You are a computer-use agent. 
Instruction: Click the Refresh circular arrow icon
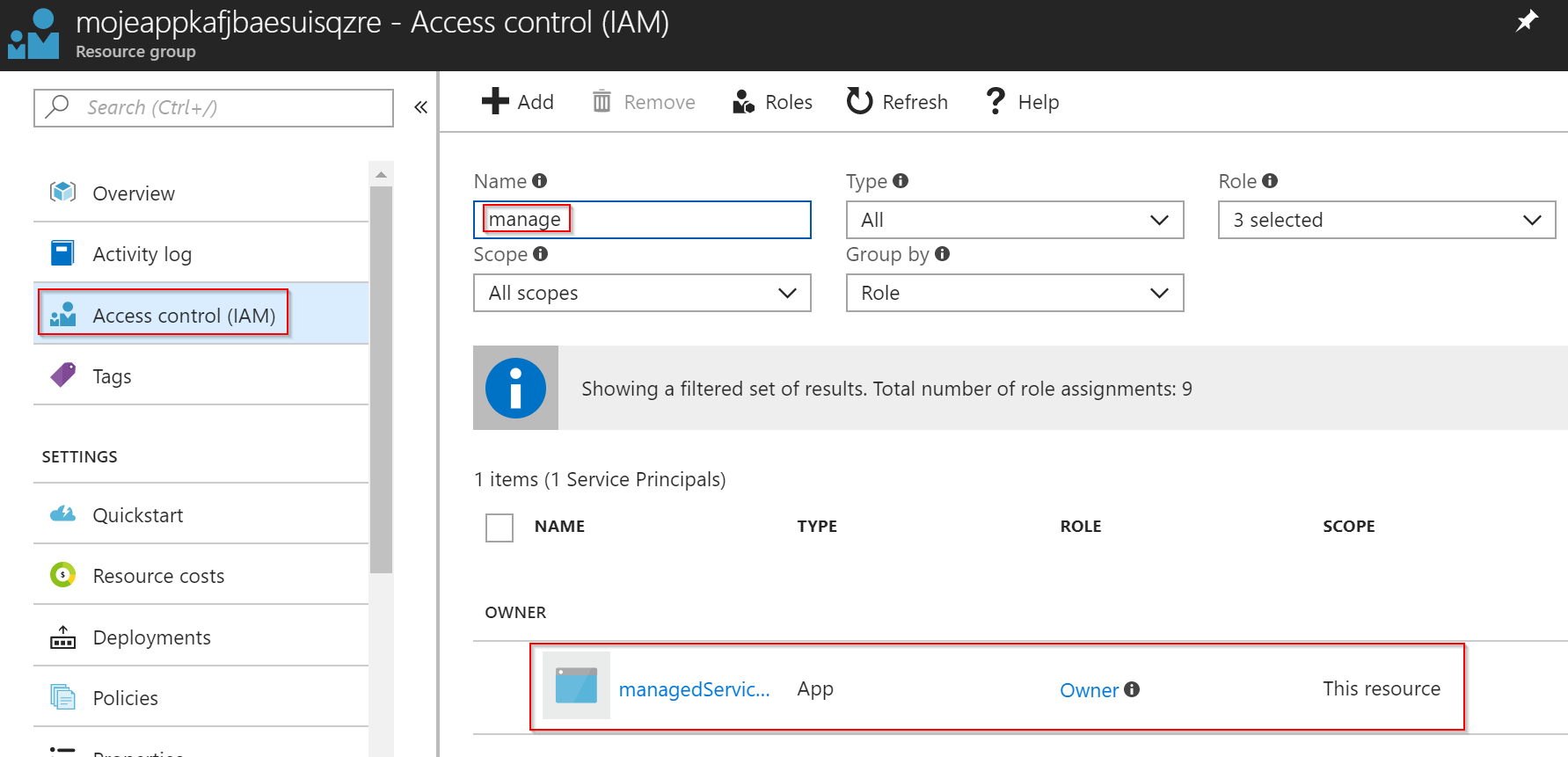(x=859, y=101)
